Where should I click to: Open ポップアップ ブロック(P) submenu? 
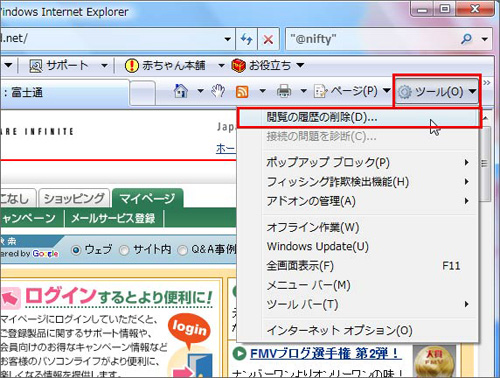[x=358, y=162]
